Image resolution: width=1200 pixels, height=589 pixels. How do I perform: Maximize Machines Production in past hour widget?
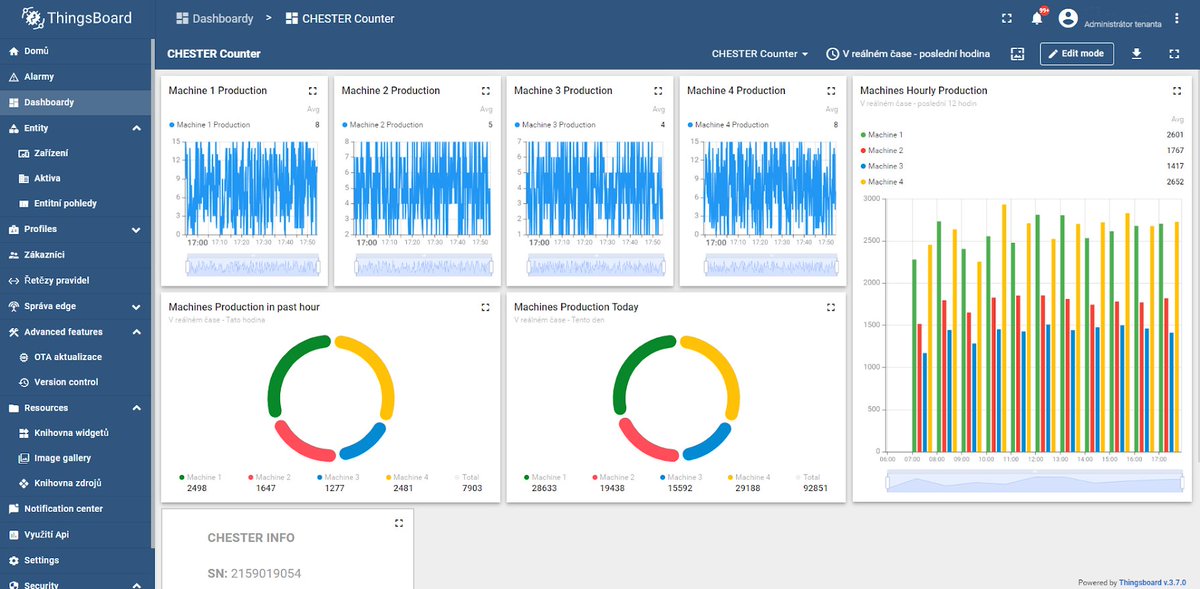click(486, 307)
